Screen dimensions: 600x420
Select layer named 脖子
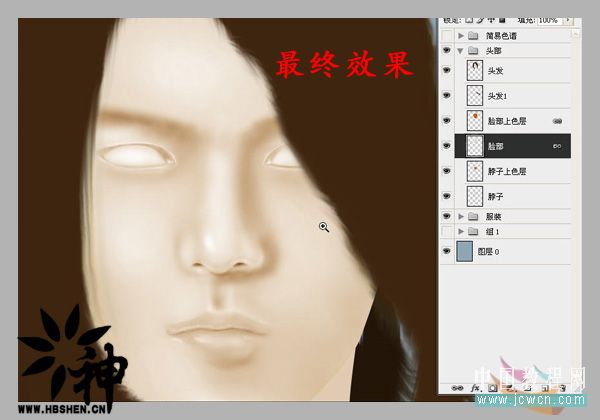click(495, 197)
